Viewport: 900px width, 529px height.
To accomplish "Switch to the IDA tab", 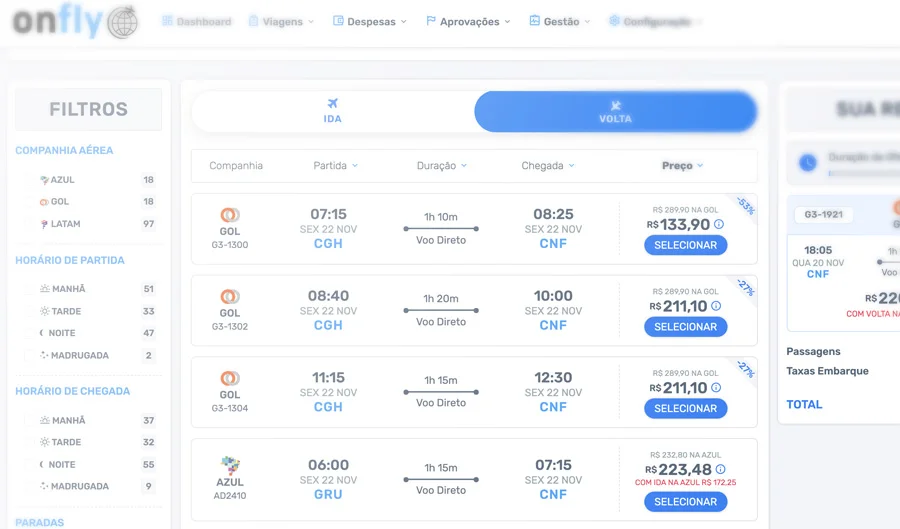I will (x=333, y=111).
